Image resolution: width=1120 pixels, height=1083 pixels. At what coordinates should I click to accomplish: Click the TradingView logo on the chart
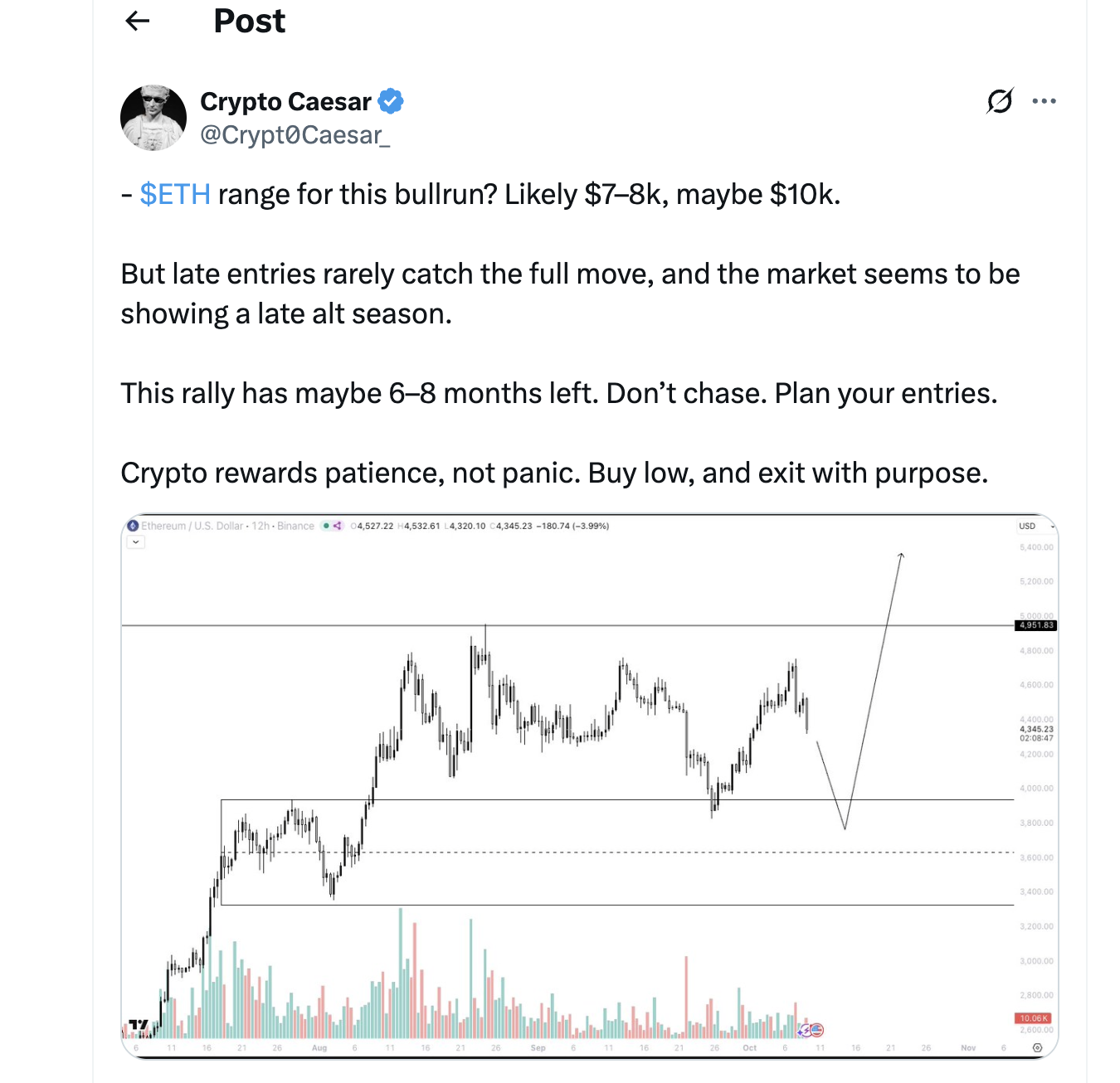click(x=139, y=1027)
